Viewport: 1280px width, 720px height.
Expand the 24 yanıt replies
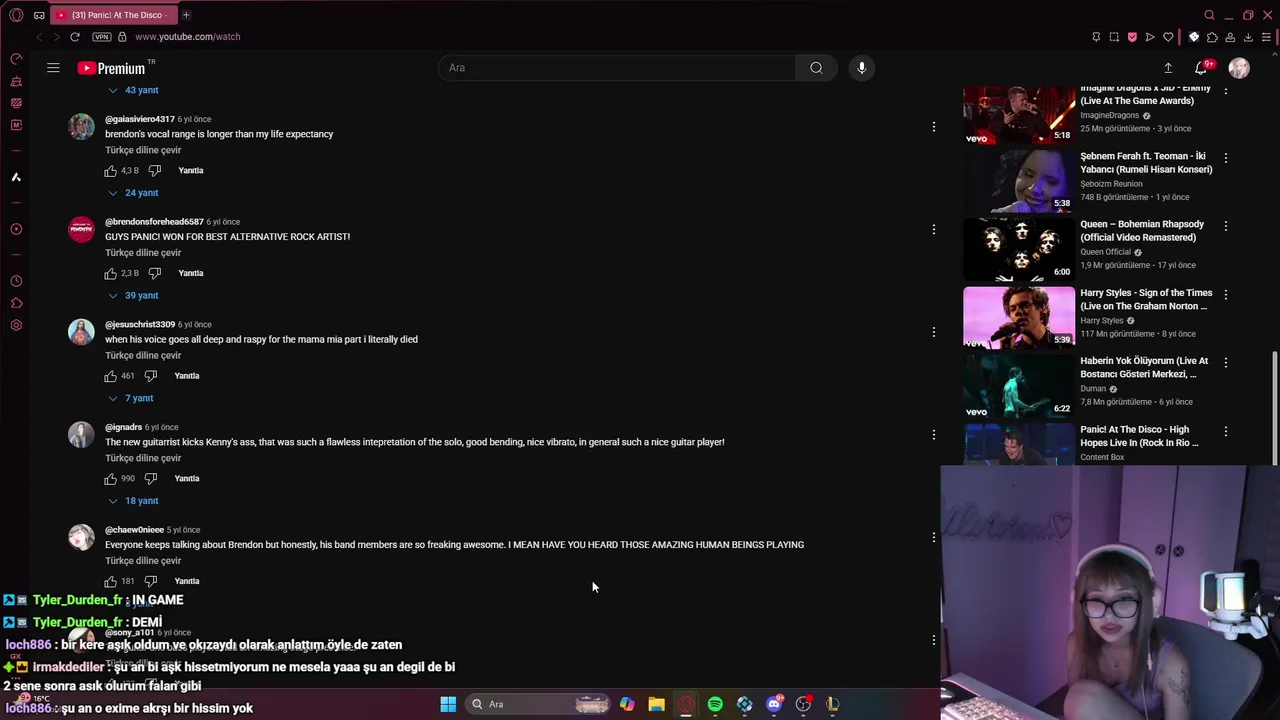[133, 193]
